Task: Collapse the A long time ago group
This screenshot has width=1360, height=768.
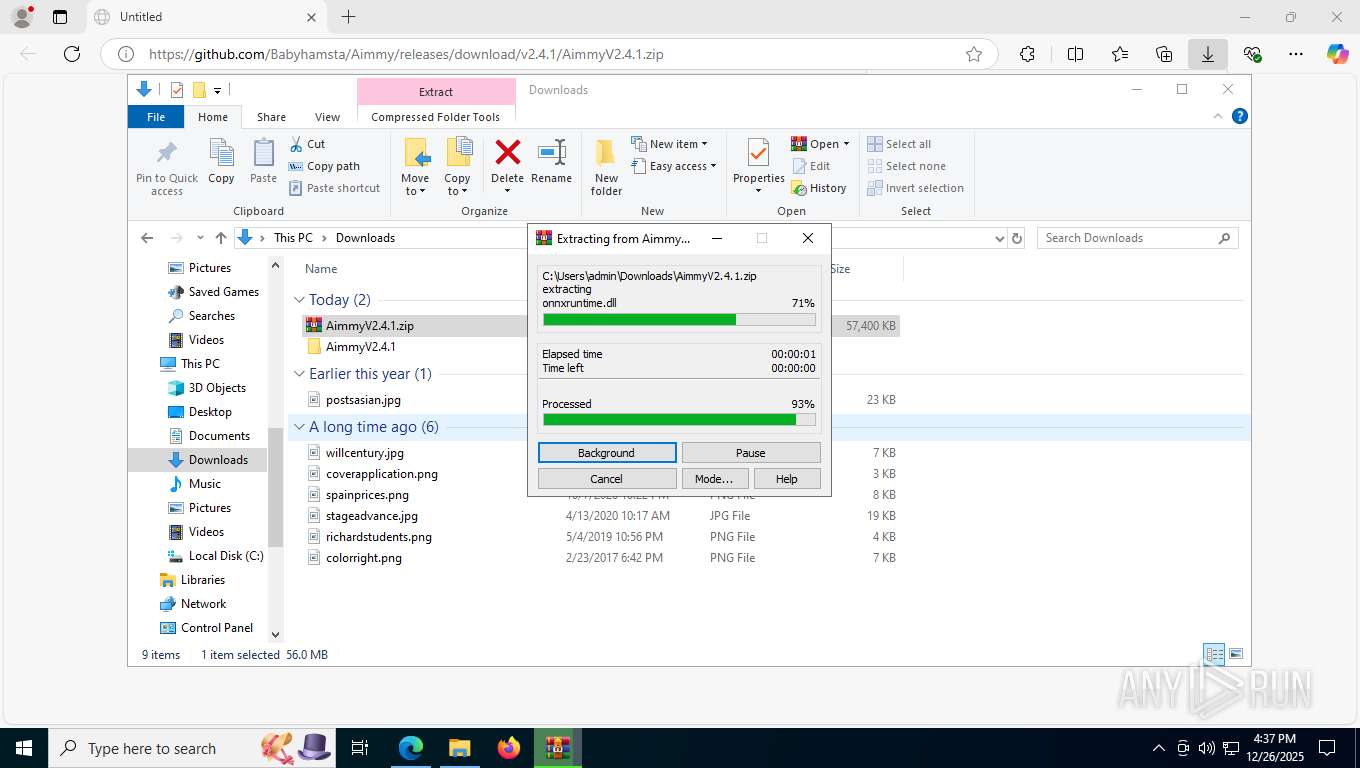Action: [x=299, y=427]
